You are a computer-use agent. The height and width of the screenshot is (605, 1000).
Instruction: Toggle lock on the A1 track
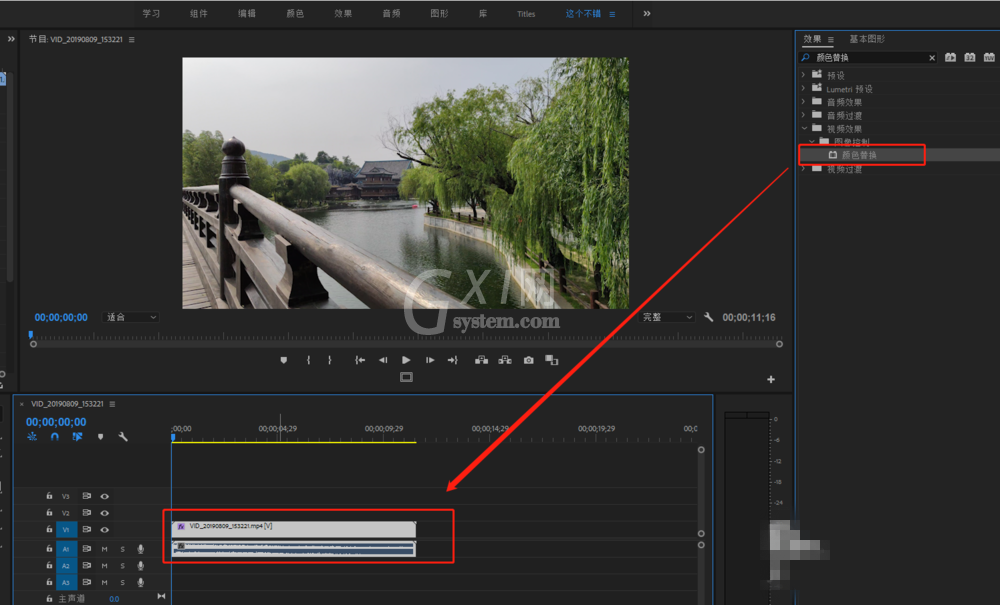click(x=49, y=548)
